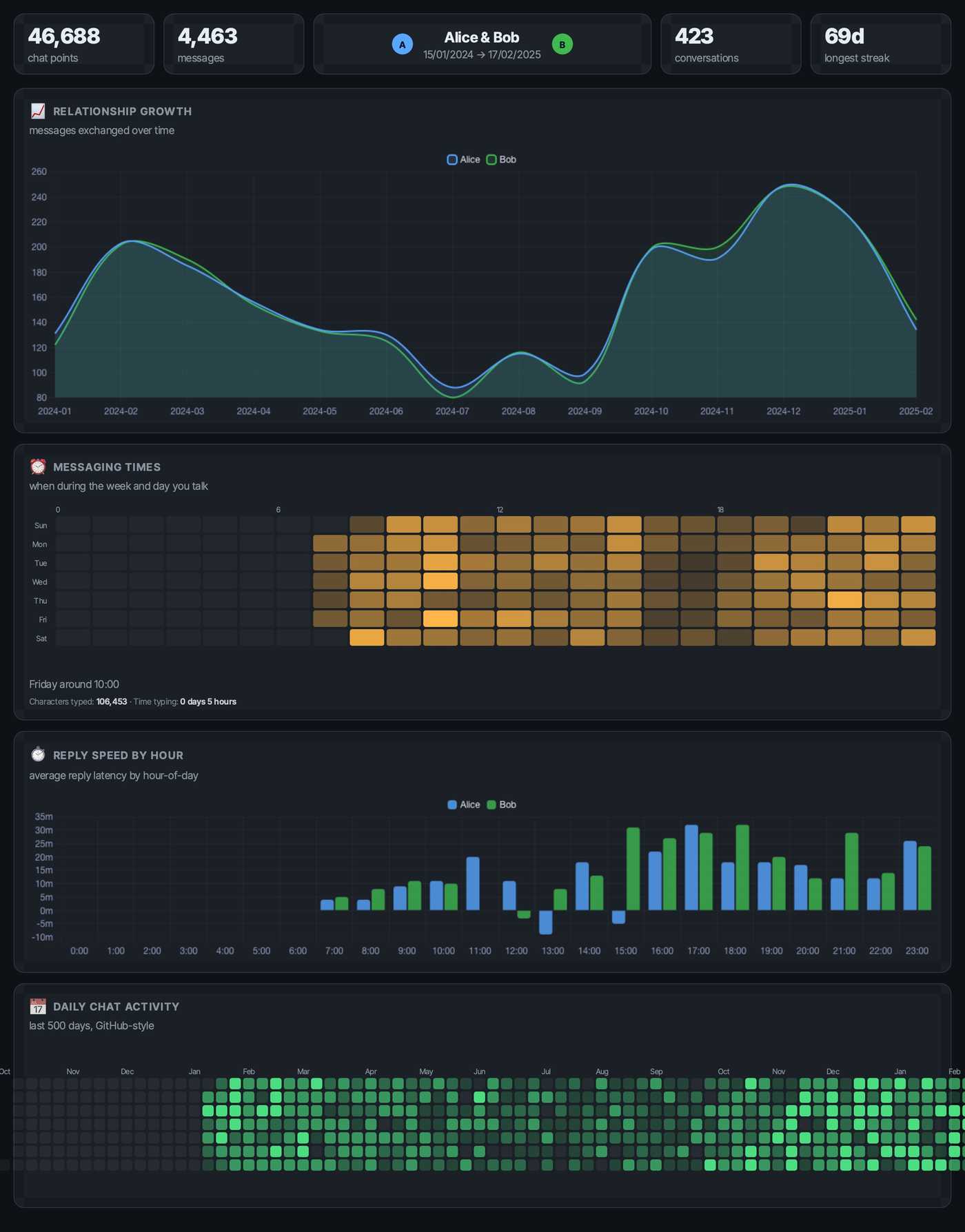Click the Relationship Growth chart emoji icon
The height and width of the screenshot is (1232, 965).
pos(38,111)
